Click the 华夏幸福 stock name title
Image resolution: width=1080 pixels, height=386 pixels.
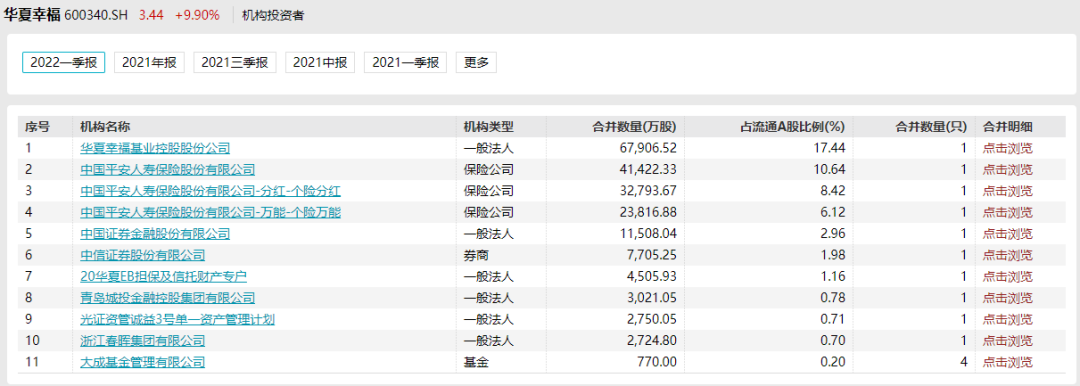point(32,14)
